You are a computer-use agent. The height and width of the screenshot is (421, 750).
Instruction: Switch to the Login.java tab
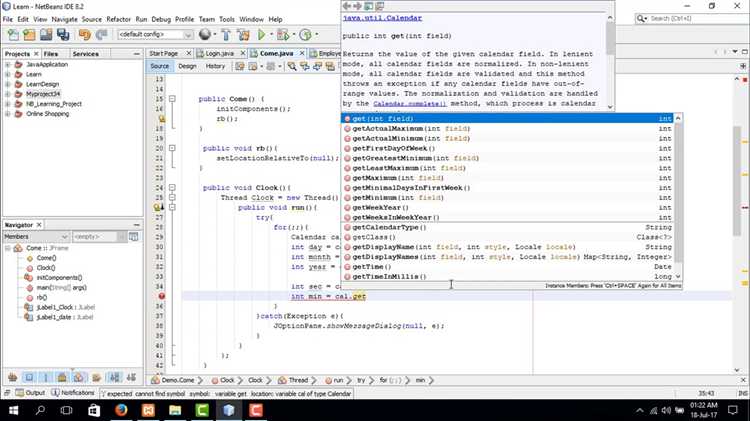tap(216, 53)
